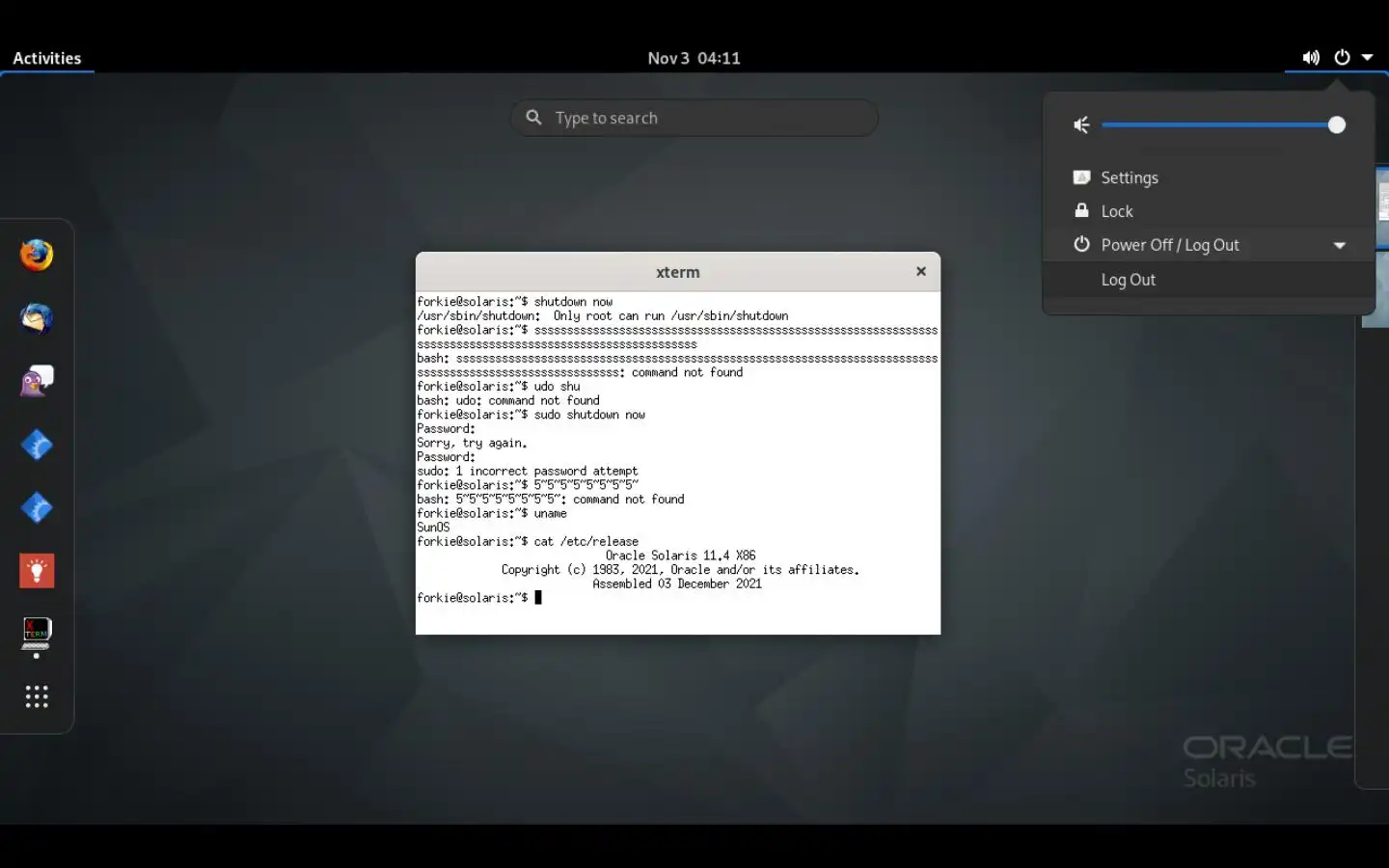This screenshot has width=1389, height=868.
Task: Open Settings from system menu
Action: point(1209,177)
